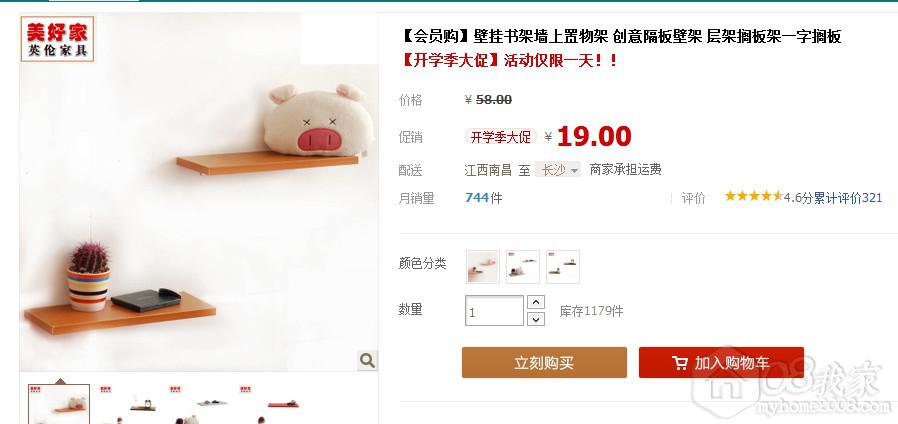This screenshot has height=424, width=898.
Task: Click the 加入购物车 add to cart button
Action: click(721, 362)
